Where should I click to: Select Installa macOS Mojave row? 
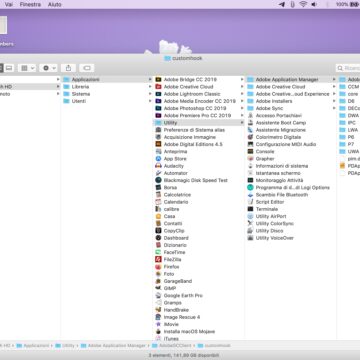tap(199, 332)
